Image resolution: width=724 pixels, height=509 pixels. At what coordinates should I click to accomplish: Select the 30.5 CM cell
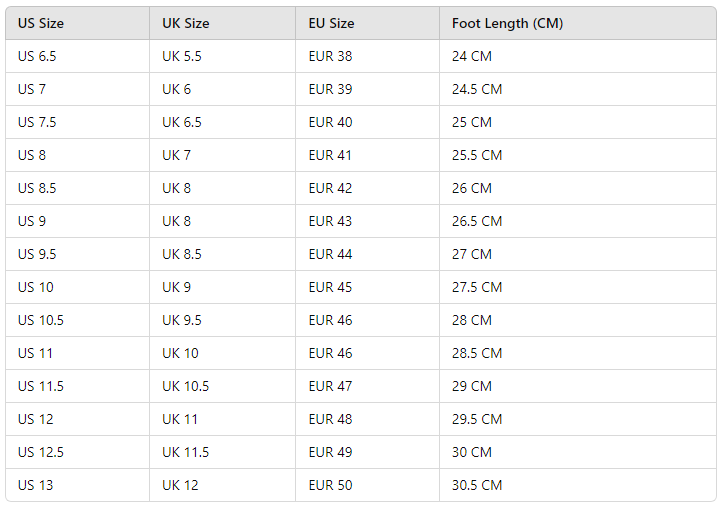click(x=477, y=485)
